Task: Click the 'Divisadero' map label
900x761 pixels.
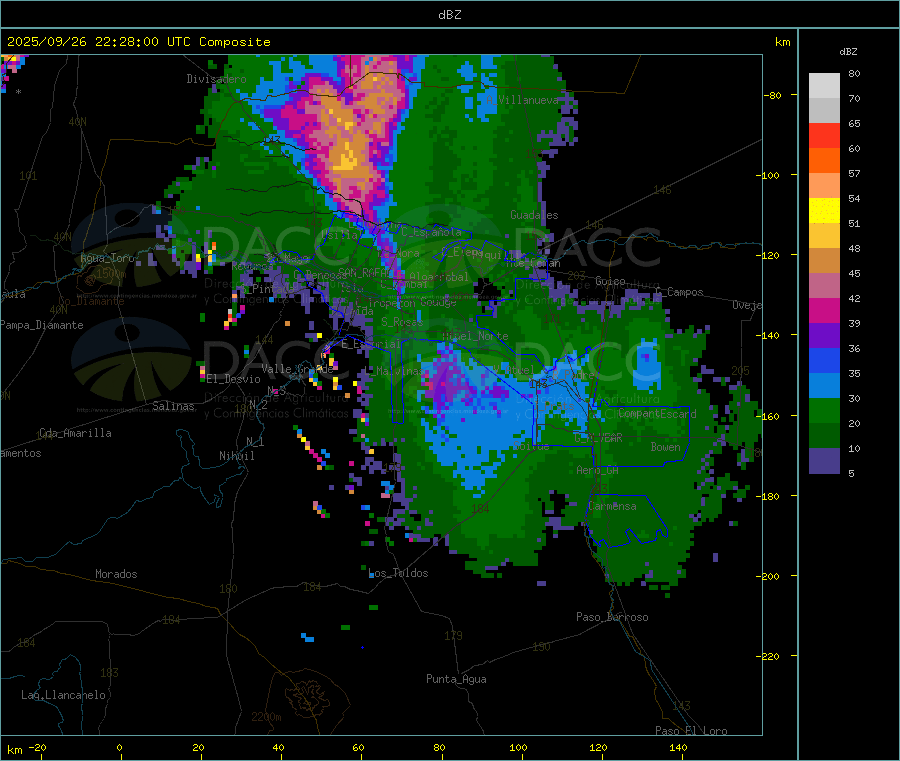Action: 216,79
